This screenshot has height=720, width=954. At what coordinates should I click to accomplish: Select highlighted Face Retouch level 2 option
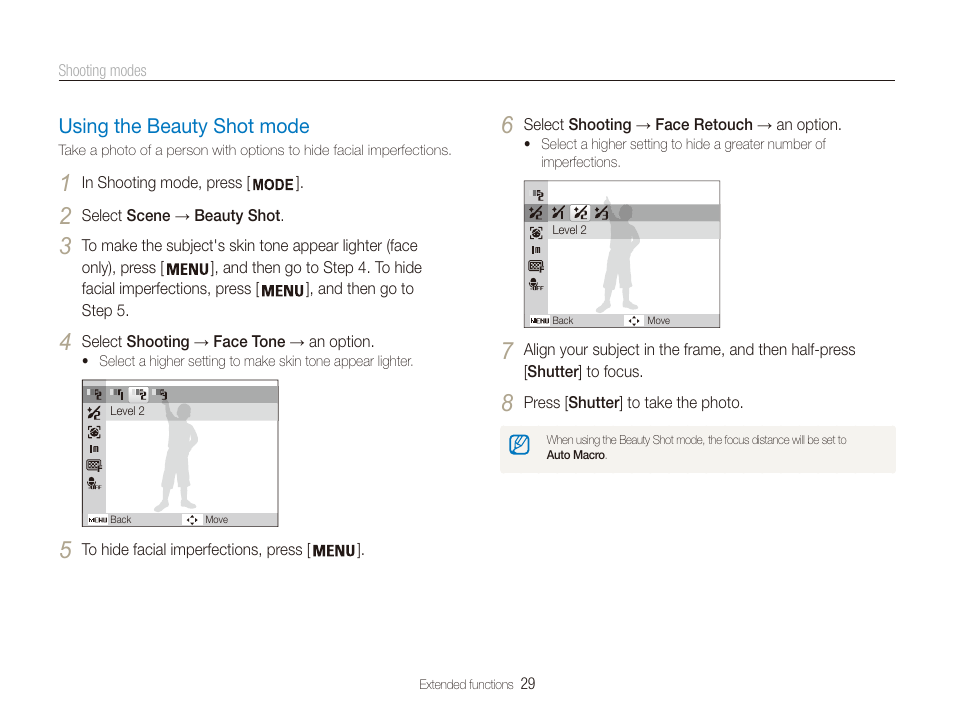(580, 212)
